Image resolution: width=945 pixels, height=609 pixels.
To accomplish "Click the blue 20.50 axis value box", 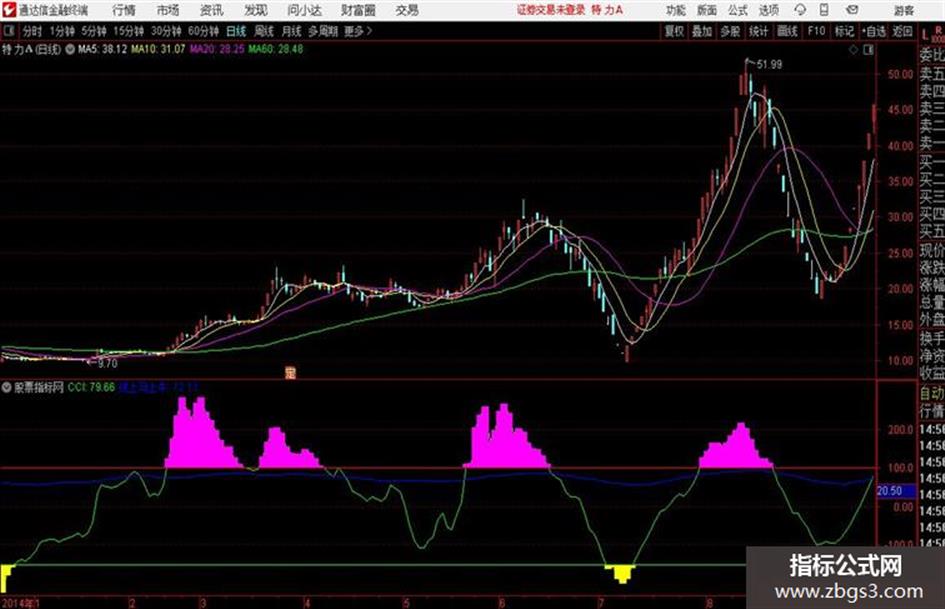I will (896, 491).
